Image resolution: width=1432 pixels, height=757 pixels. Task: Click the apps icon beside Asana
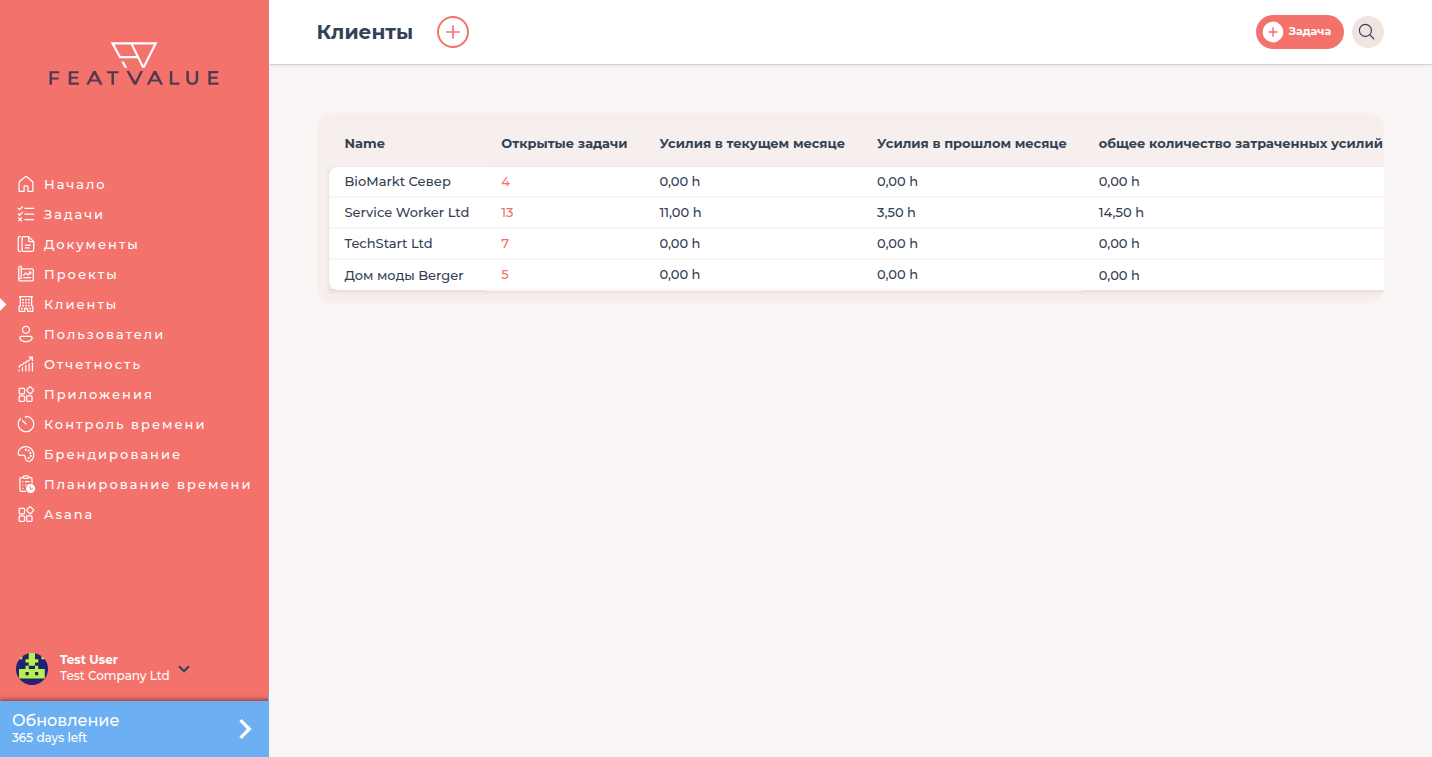coord(26,514)
